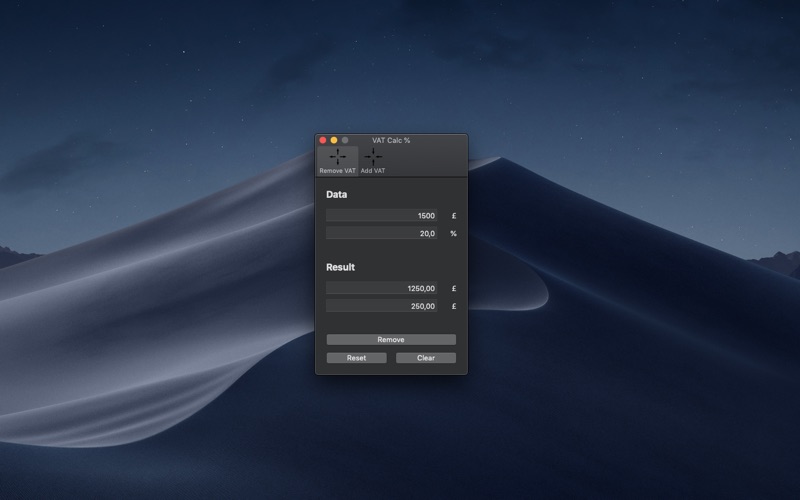
Task: Click the £ label beside 250,00
Action: coord(454,307)
